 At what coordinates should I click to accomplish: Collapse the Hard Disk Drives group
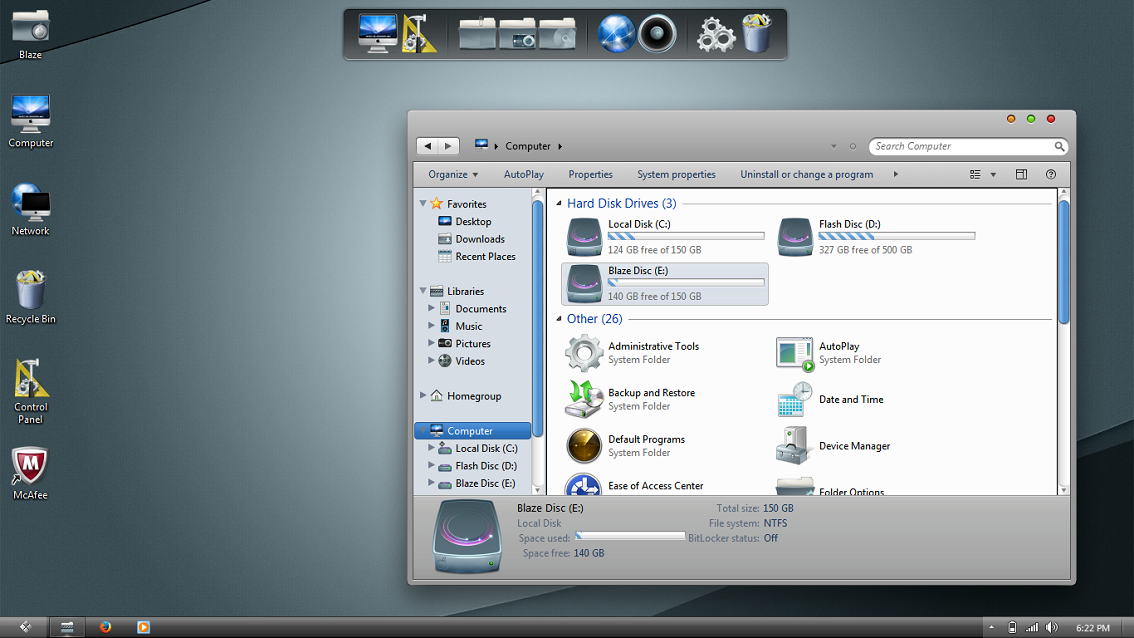point(559,204)
